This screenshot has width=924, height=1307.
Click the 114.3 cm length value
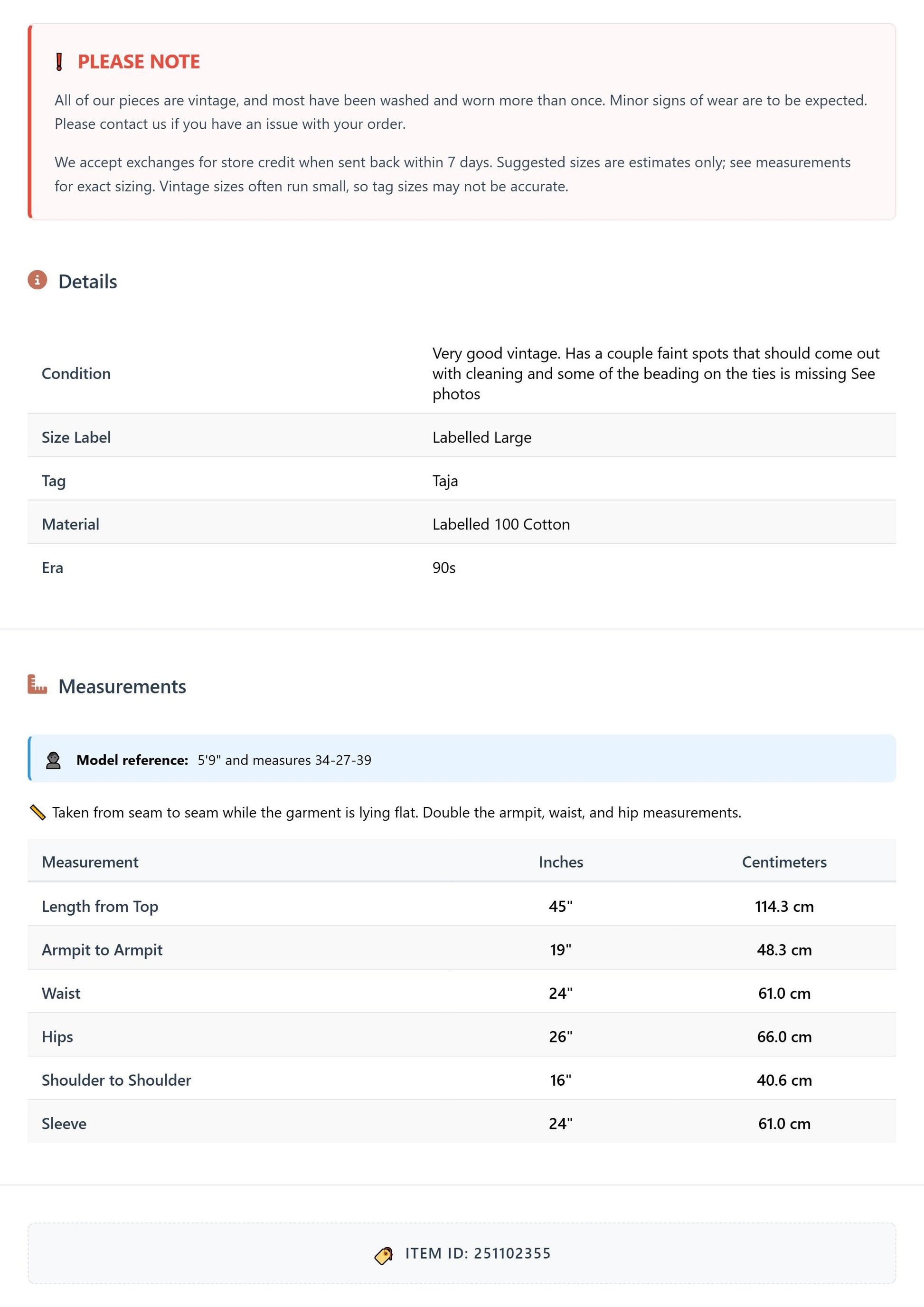(x=784, y=906)
